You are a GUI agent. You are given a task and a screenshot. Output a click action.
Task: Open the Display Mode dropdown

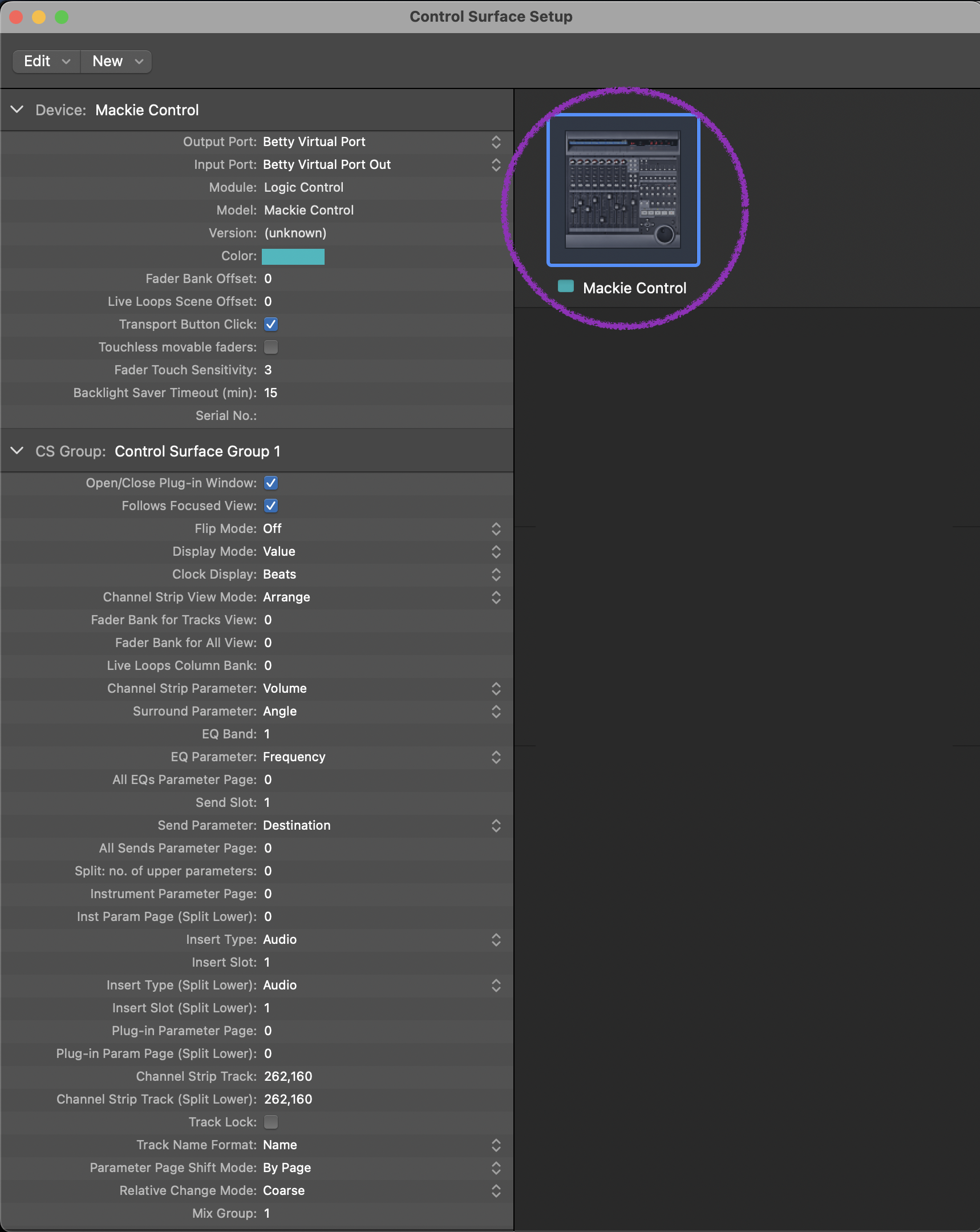(496, 551)
